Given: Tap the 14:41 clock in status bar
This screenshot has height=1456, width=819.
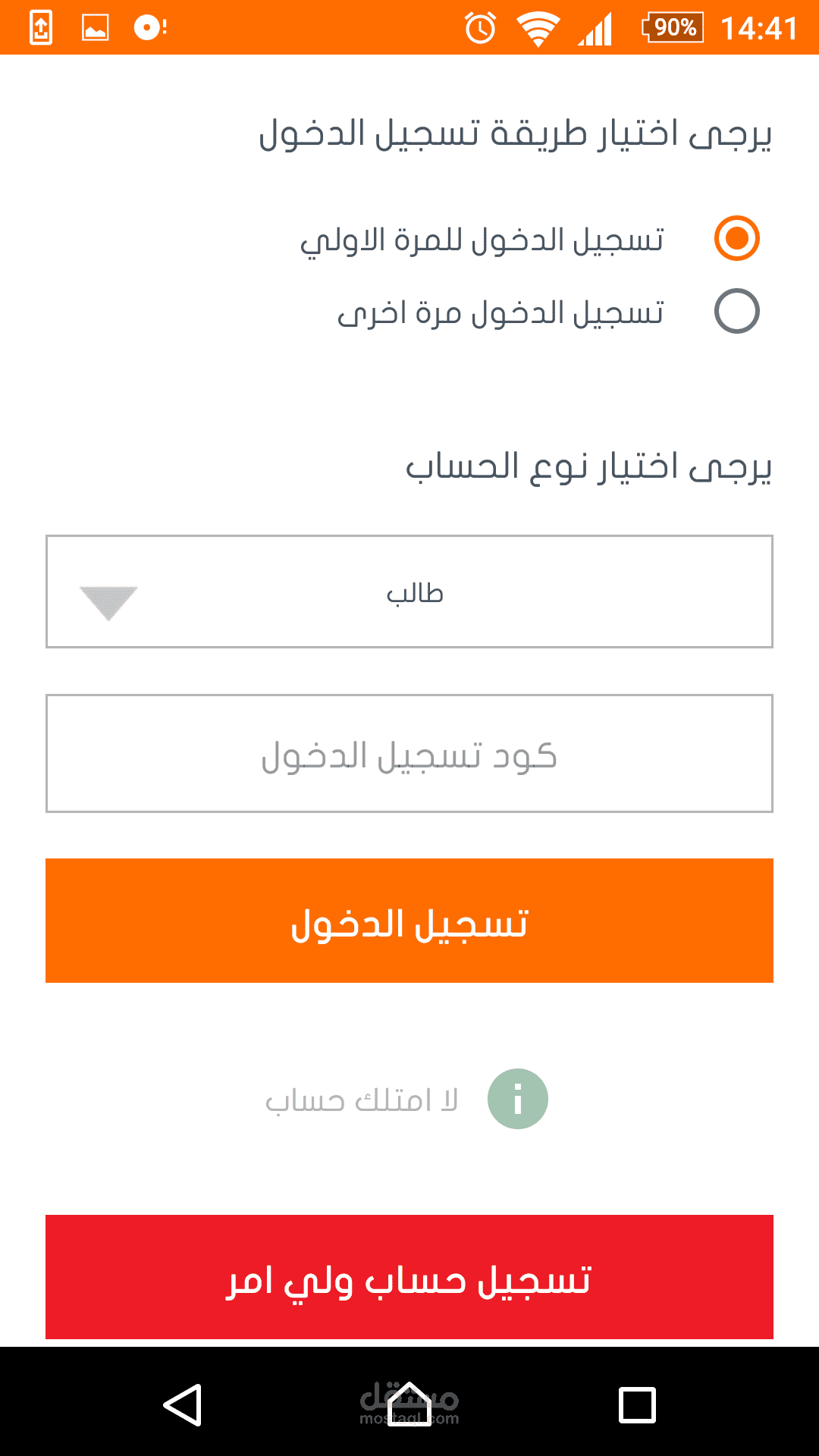Looking at the screenshot, I should tap(759, 29).
